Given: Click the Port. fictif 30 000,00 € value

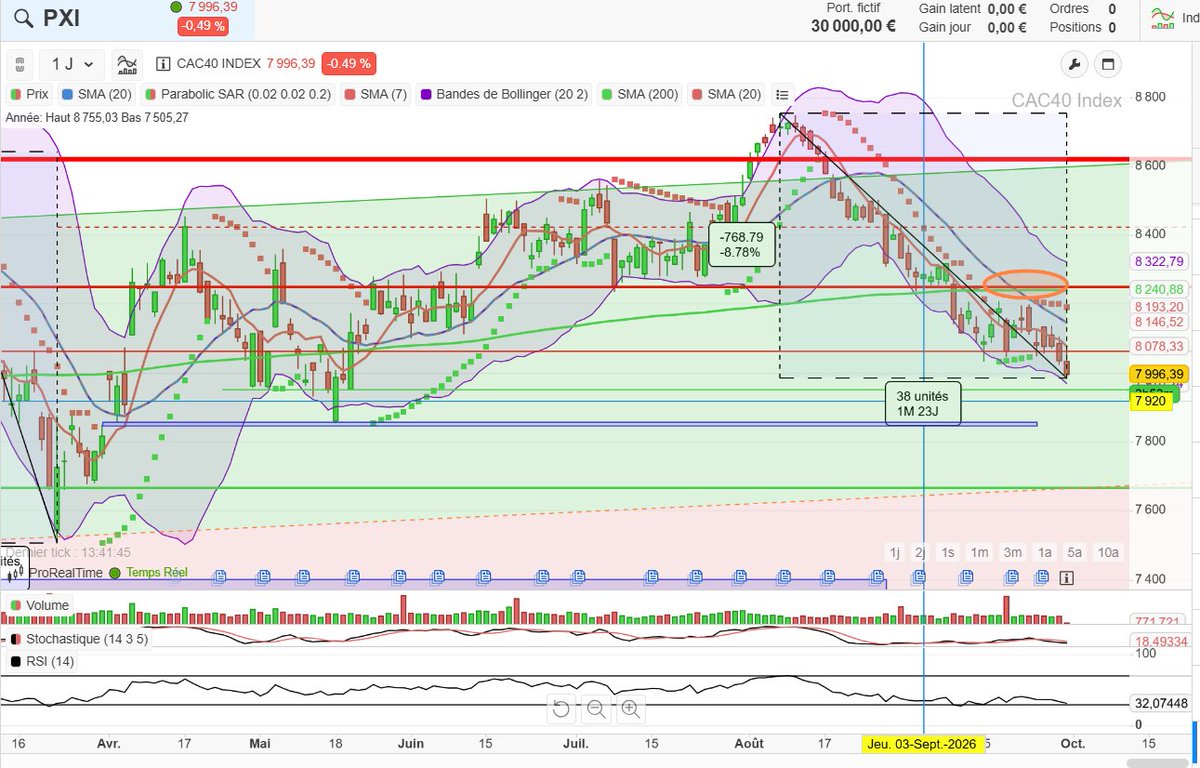Looking at the screenshot, I should 853,26.
